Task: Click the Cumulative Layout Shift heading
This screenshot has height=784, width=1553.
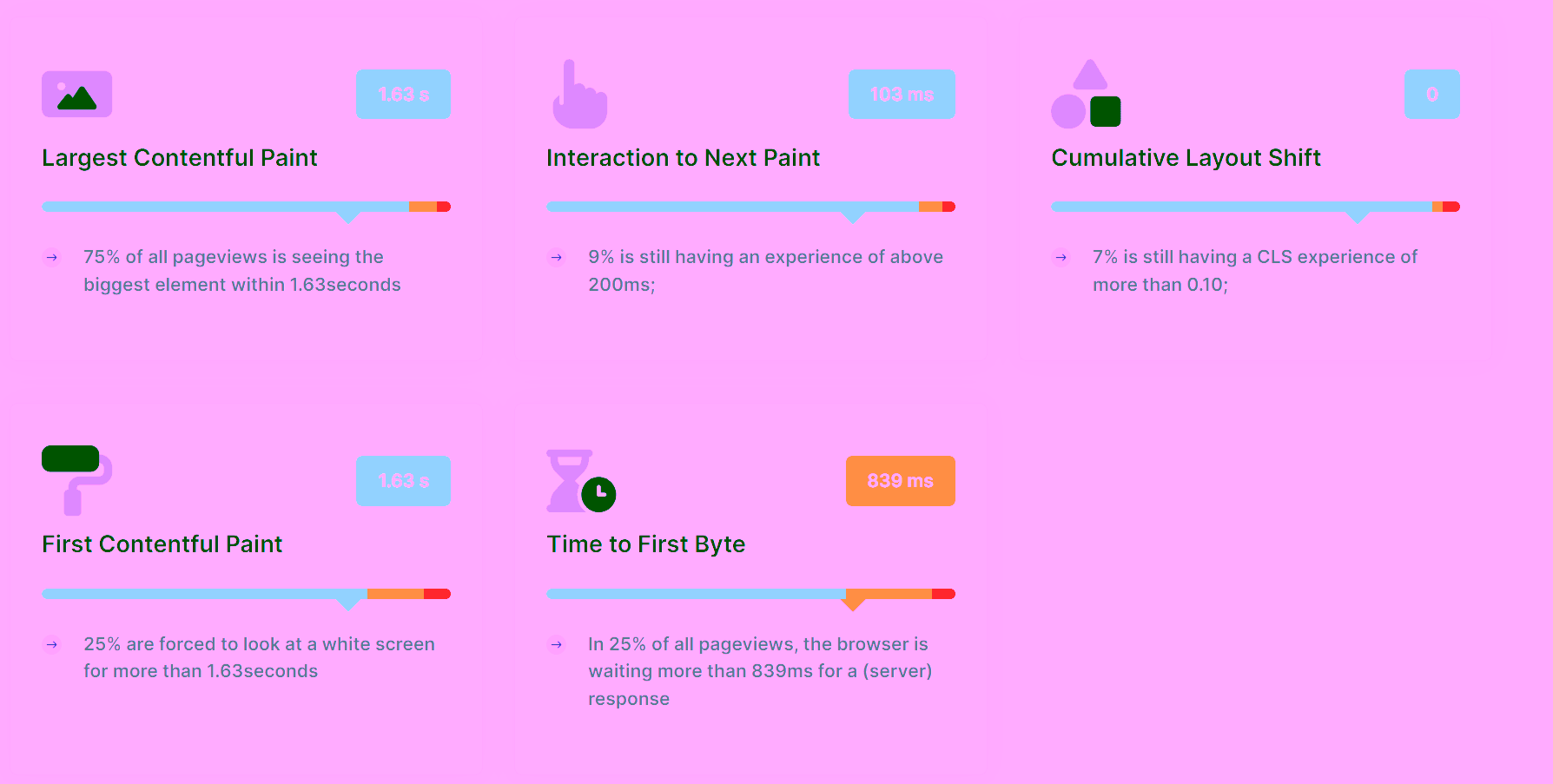Action: click(1186, 158)
